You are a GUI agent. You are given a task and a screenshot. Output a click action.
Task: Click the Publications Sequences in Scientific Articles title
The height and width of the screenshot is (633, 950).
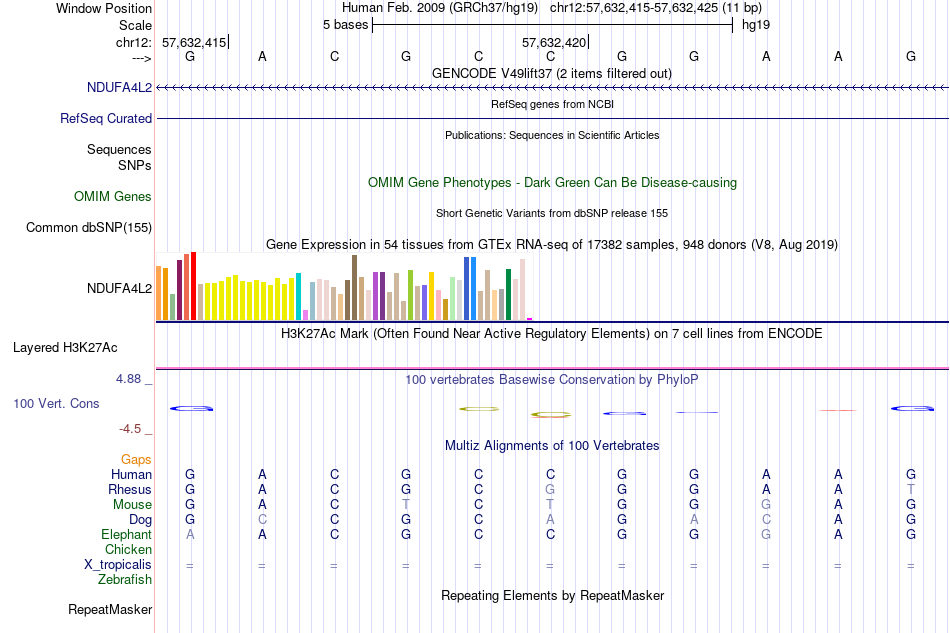552,136
